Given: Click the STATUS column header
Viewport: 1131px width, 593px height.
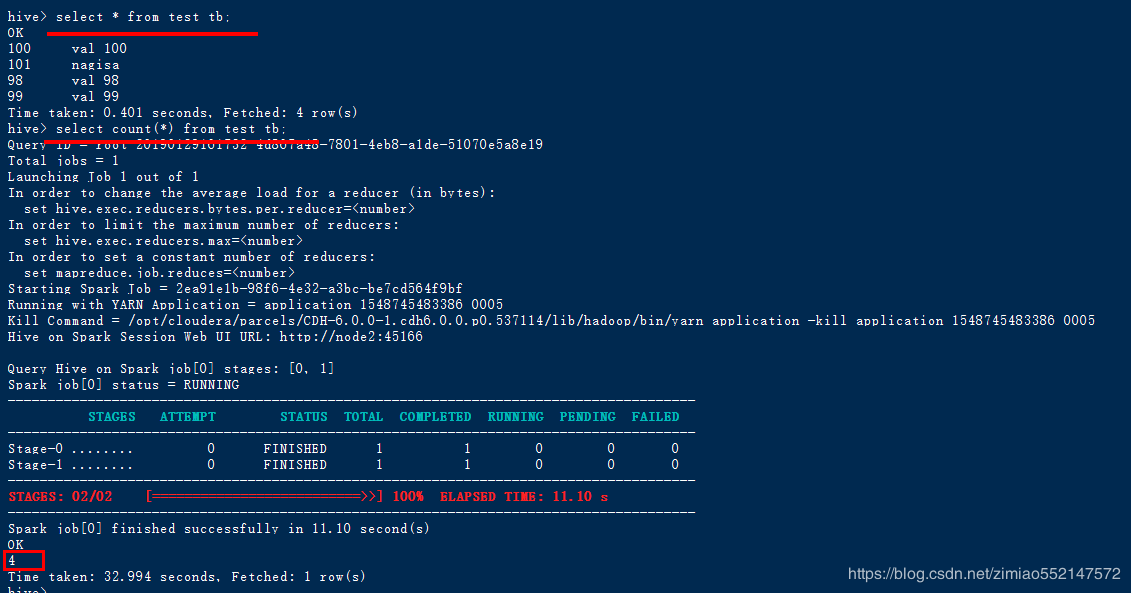Looking at the screenshot, I should point(304,417).
